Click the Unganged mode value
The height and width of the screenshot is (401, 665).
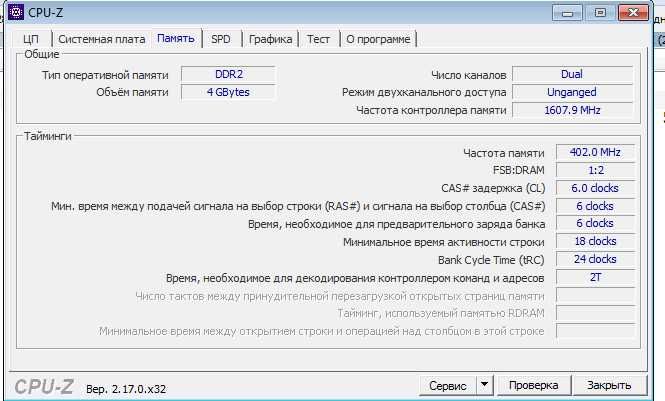tap(572, 92)
